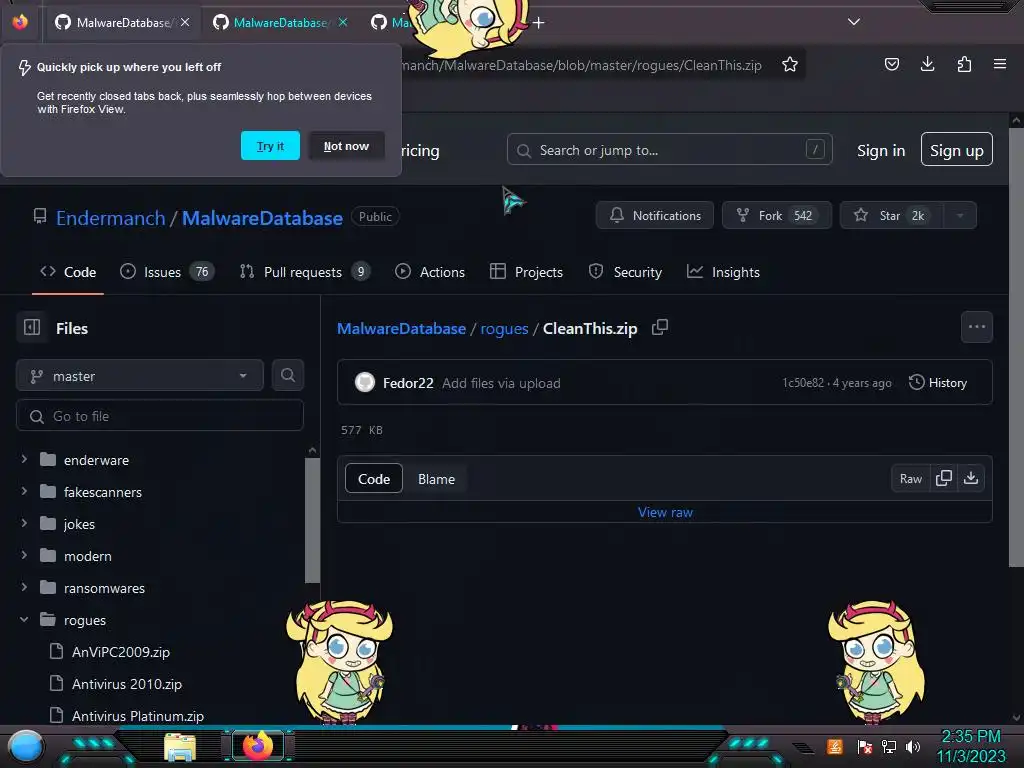
Task: Expand the enderware folder
Action: click(x=24, y=459)
